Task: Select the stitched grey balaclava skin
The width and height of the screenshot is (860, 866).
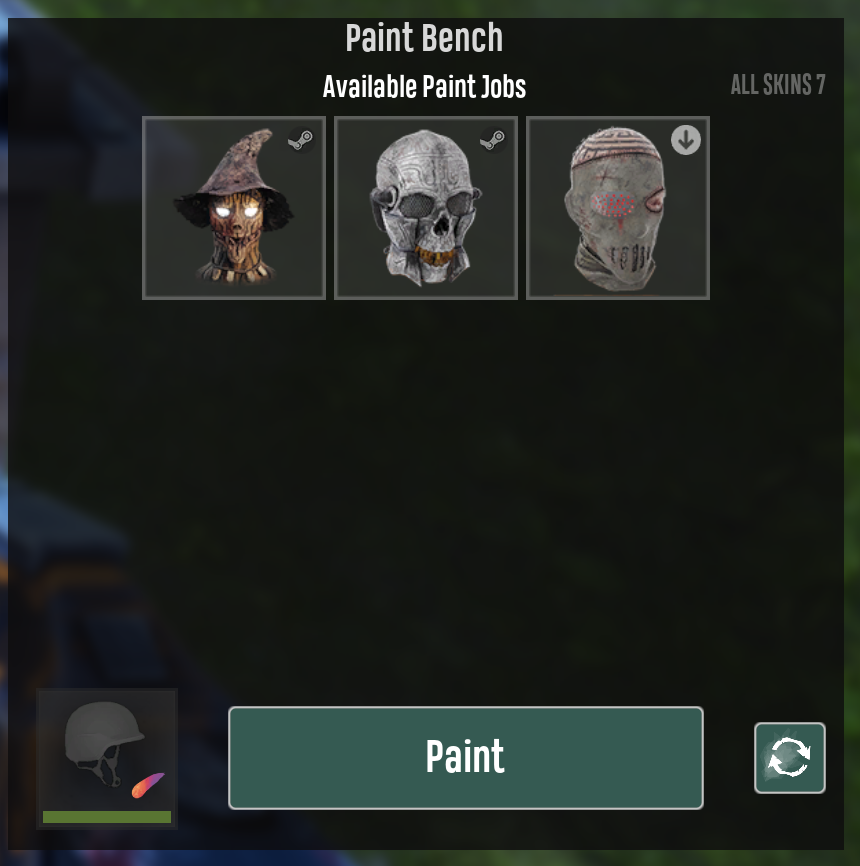Action: [x=618, y=208]
